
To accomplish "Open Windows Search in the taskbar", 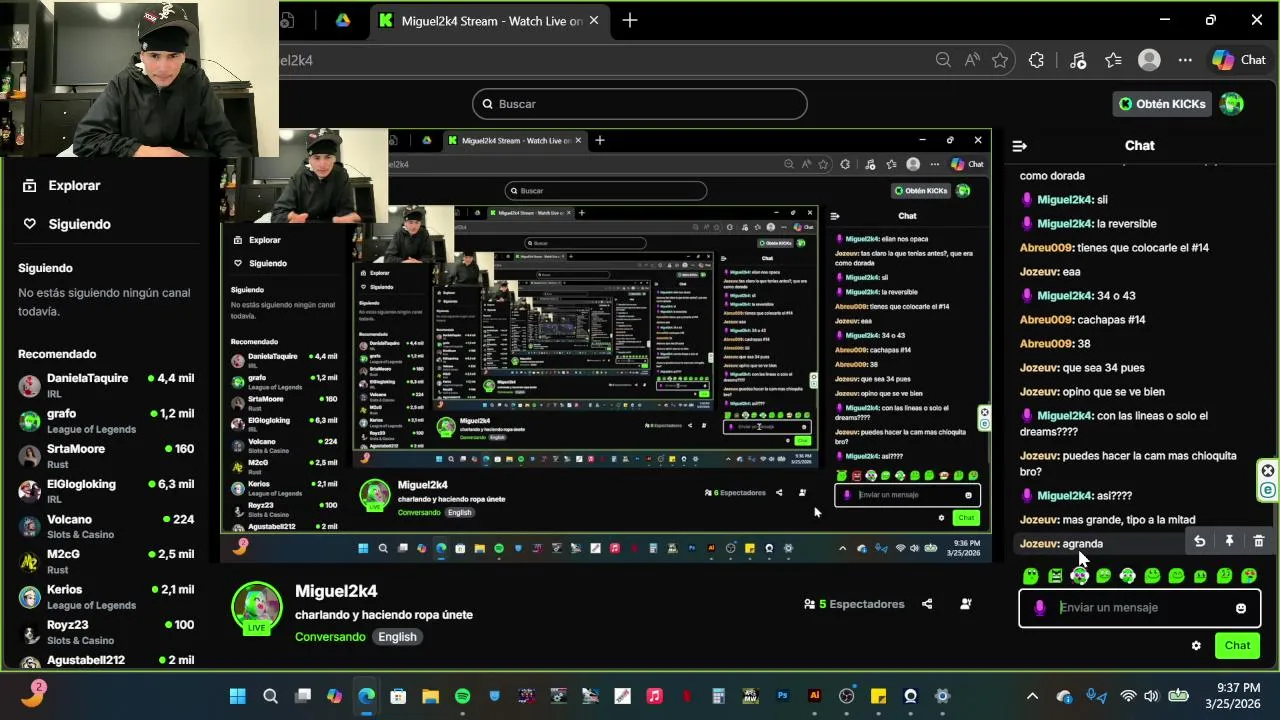I will pos(270,696).
